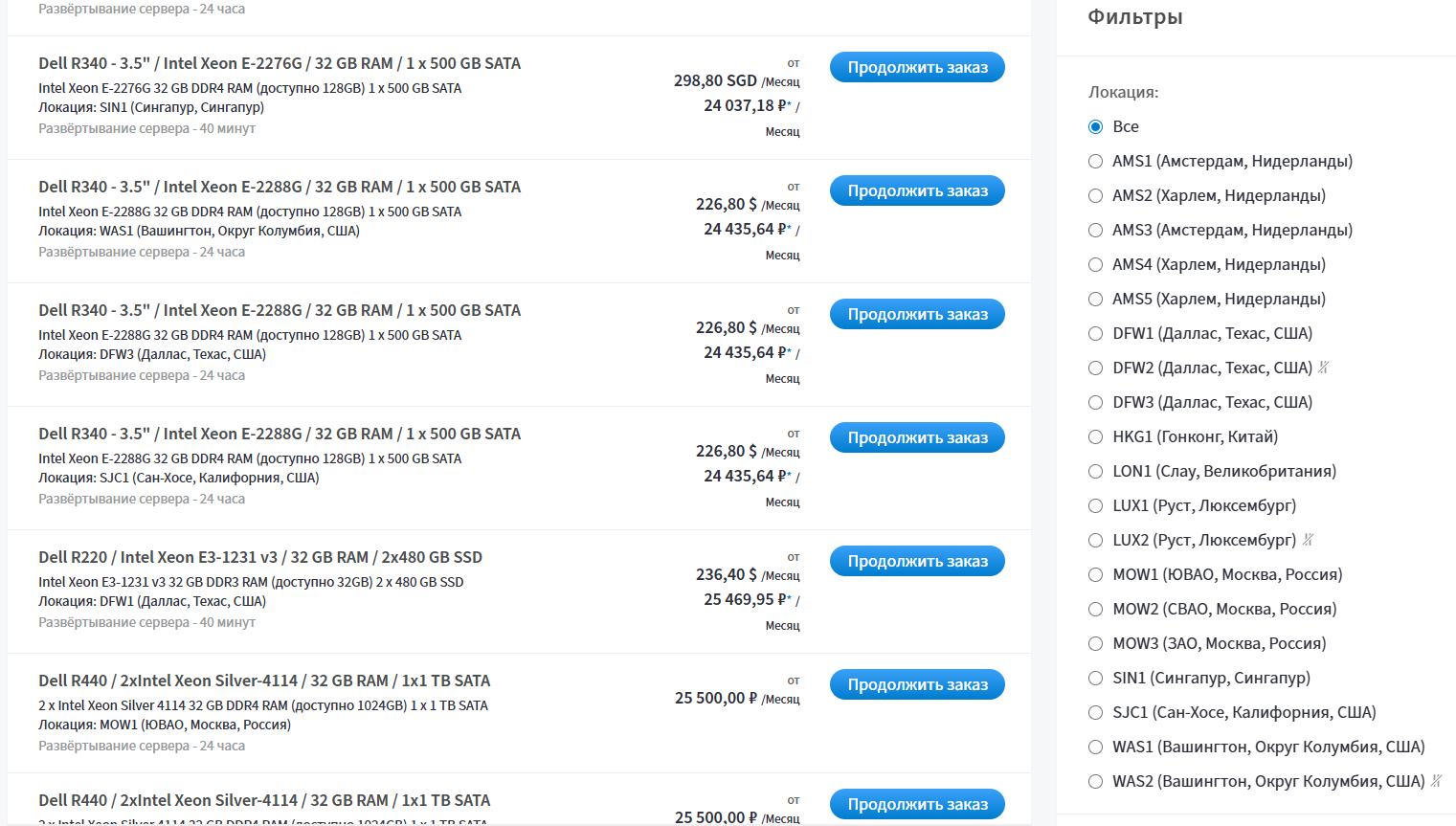This screenshot has height=826, width=1456.
Task: Filter by MOW1 (ЮВАО, Москва, Россия)
Action: [x=1095, y=575]
